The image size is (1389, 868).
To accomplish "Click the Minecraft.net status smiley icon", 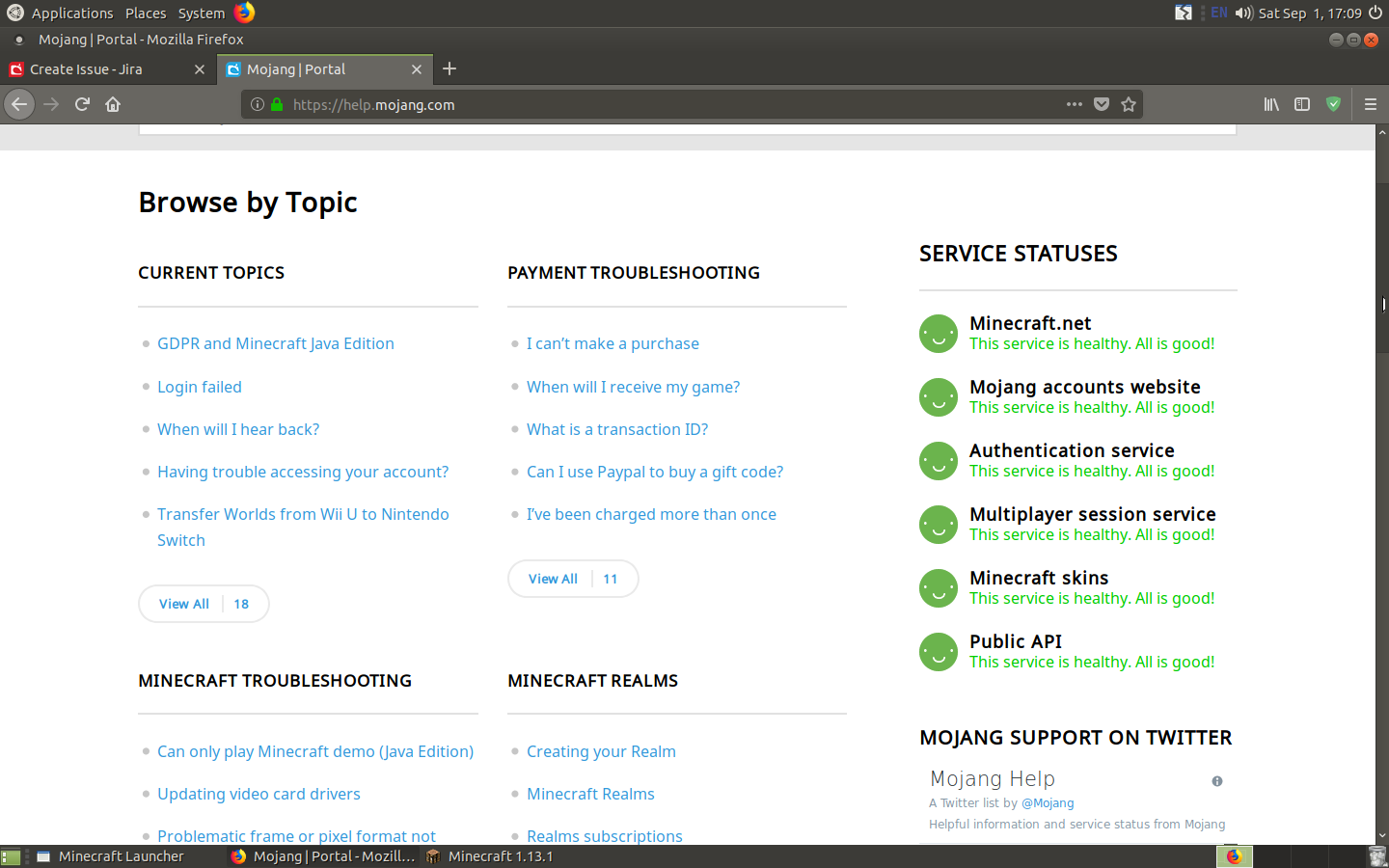I will (939, 334).
